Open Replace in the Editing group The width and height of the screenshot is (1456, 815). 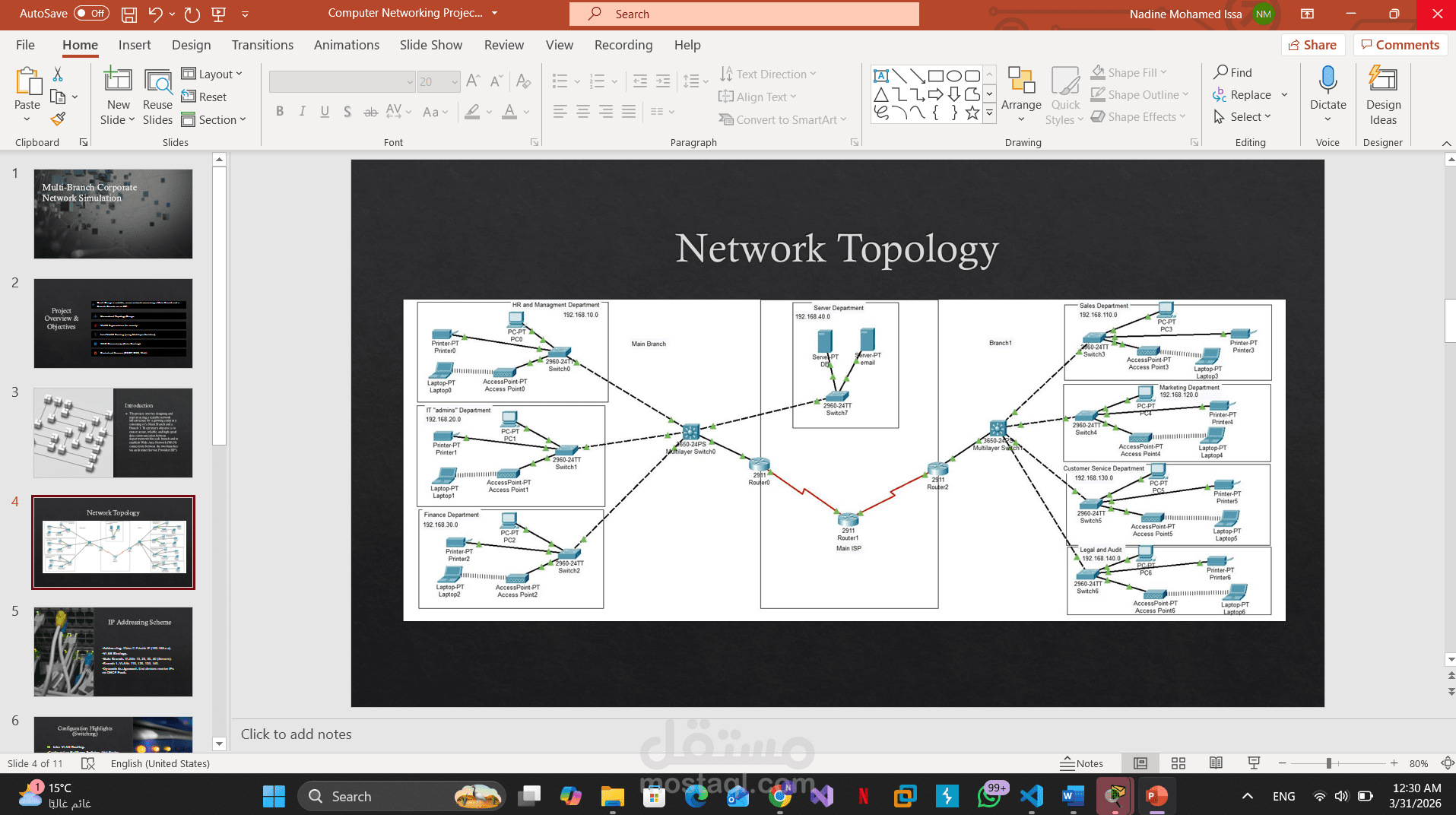pyautogui.click(x=1251, y=94)
